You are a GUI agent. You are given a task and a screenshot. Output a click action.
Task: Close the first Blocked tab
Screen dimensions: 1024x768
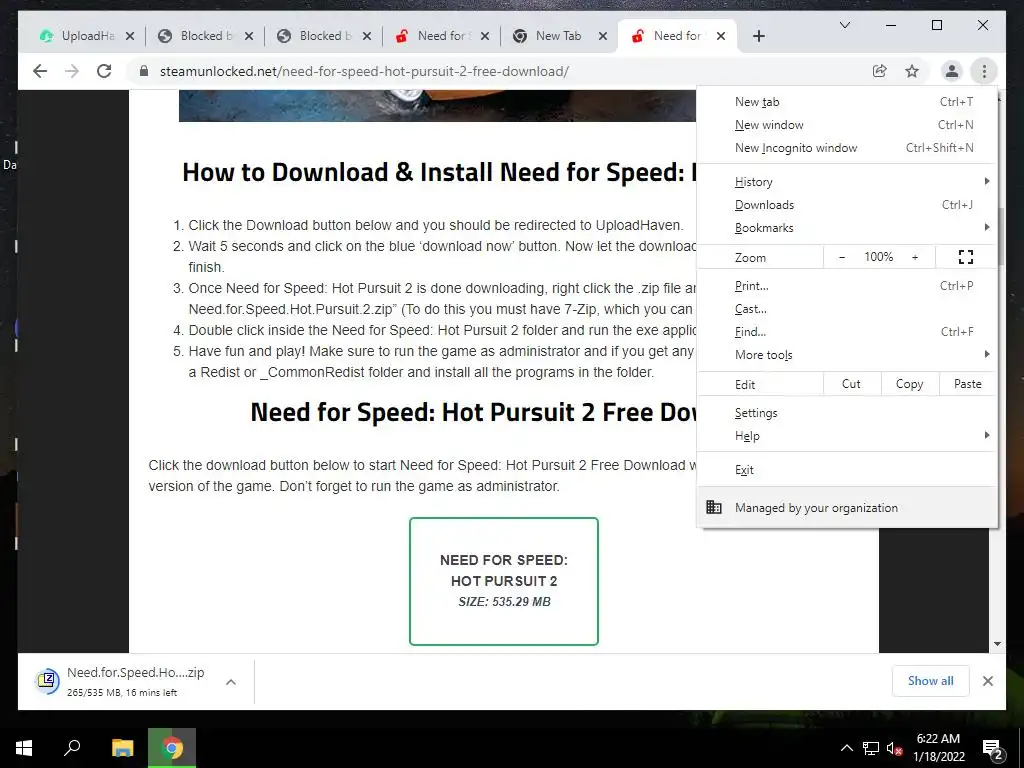pyautogui.click(x=249, y=36)
